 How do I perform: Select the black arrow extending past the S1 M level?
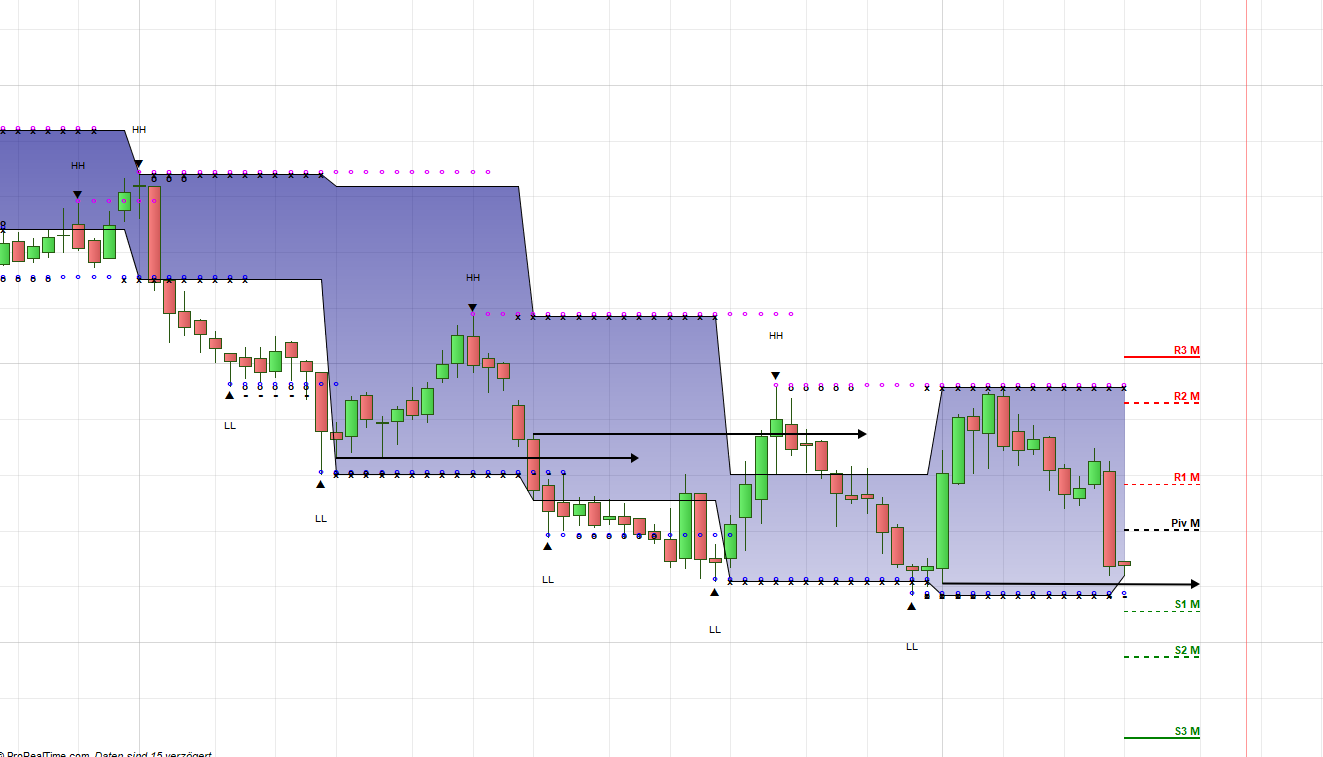1070,581
